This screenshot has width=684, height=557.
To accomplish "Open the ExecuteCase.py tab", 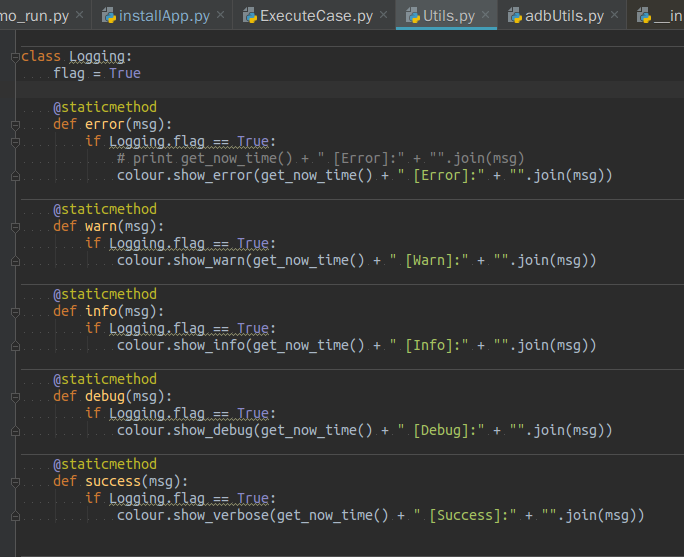I will (x=316, y=16).
